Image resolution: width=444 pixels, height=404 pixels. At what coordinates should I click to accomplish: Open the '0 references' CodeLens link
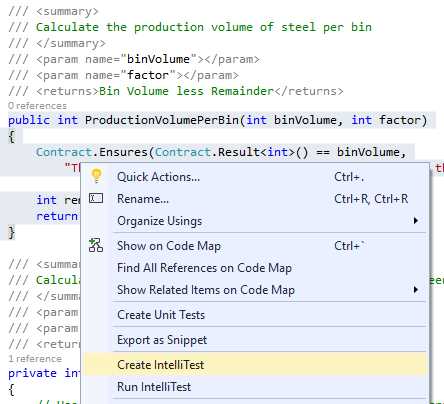pos(37,106)
